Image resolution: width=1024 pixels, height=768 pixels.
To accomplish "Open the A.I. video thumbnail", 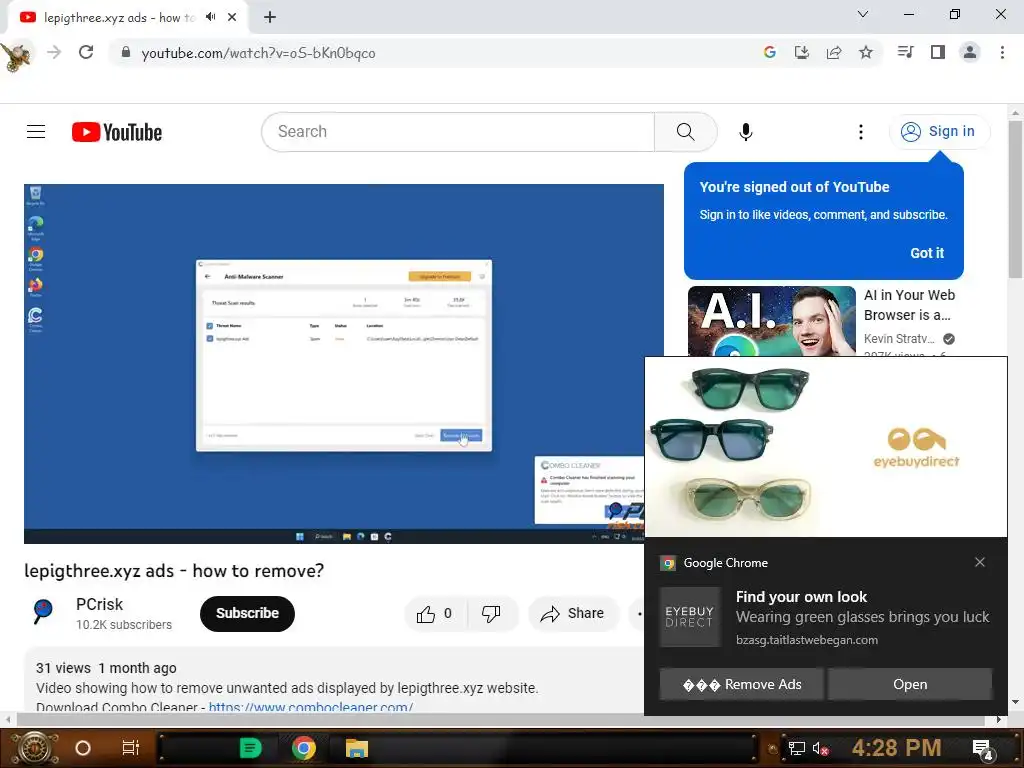I will 771,321.
